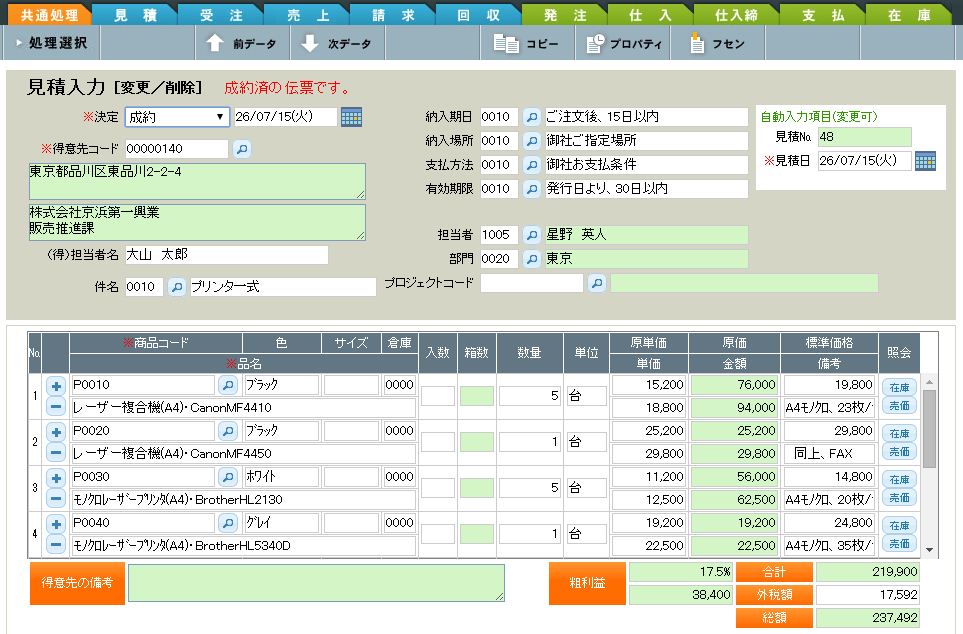The height and width of the screenshot is (634, 963).
Task: Remove line 1 with minus button
Action: (56, 406)
